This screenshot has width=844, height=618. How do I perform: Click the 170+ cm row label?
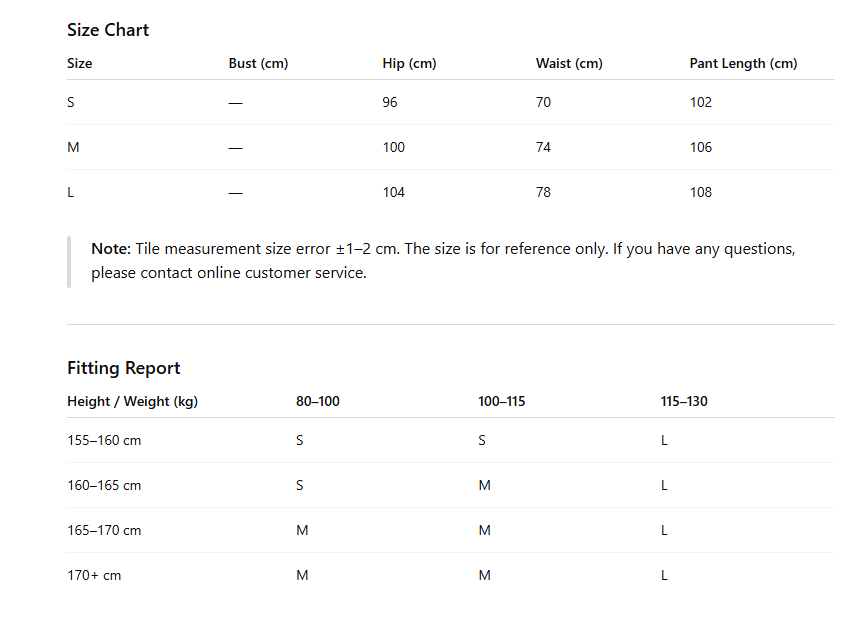94,575
